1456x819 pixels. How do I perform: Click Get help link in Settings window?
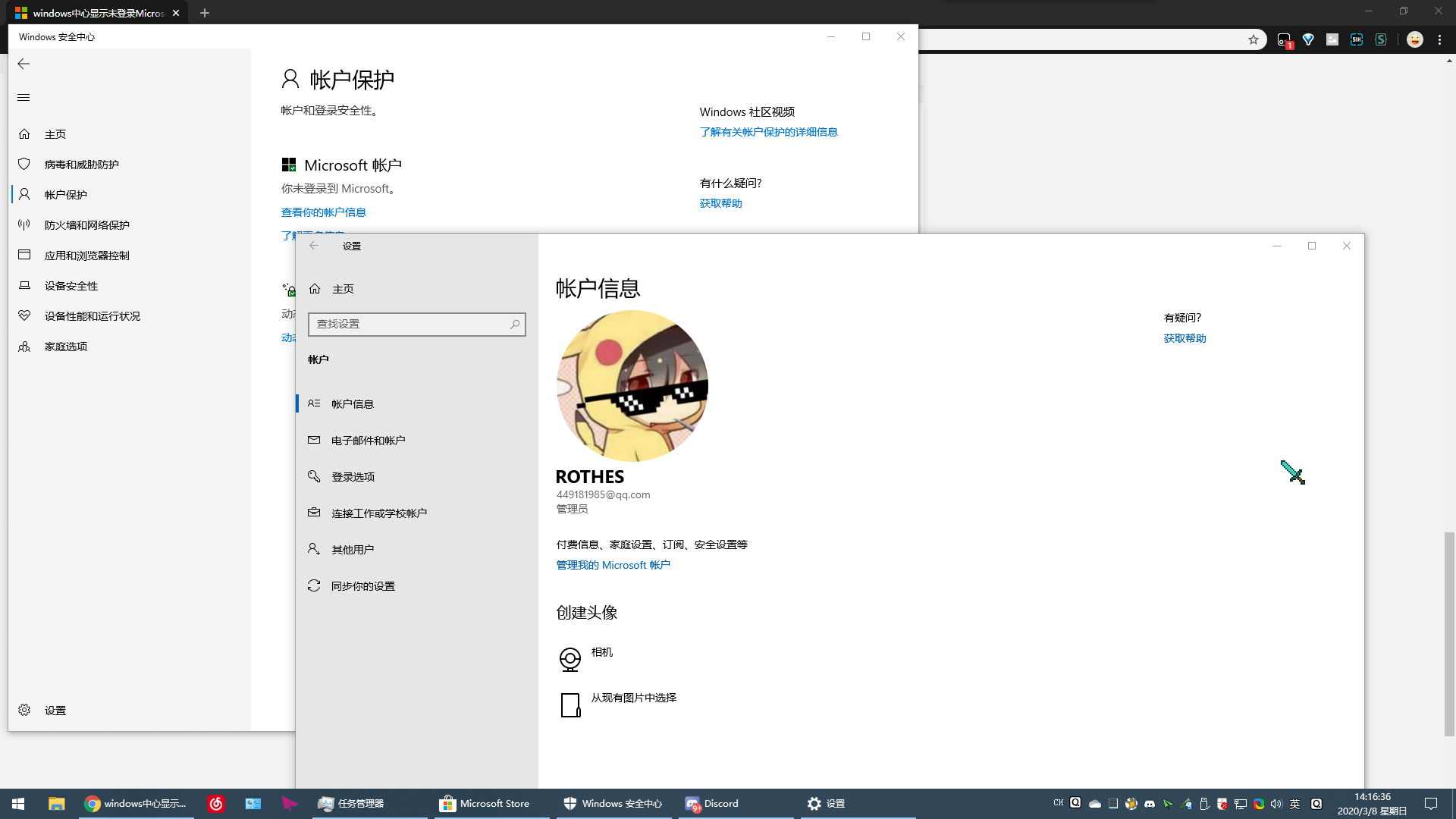point(1185,338)
